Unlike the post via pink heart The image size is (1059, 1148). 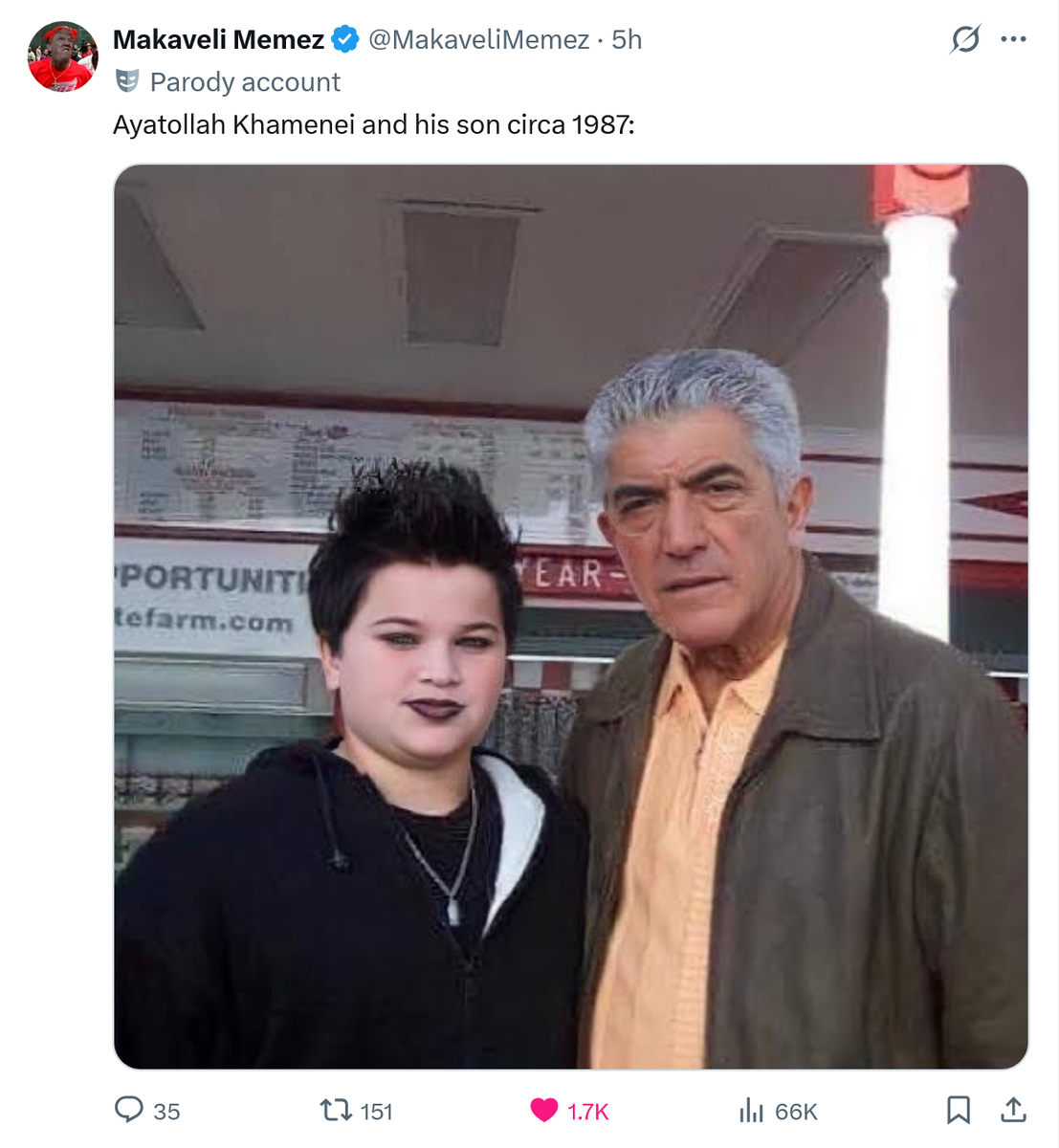tap(543, 1110)
